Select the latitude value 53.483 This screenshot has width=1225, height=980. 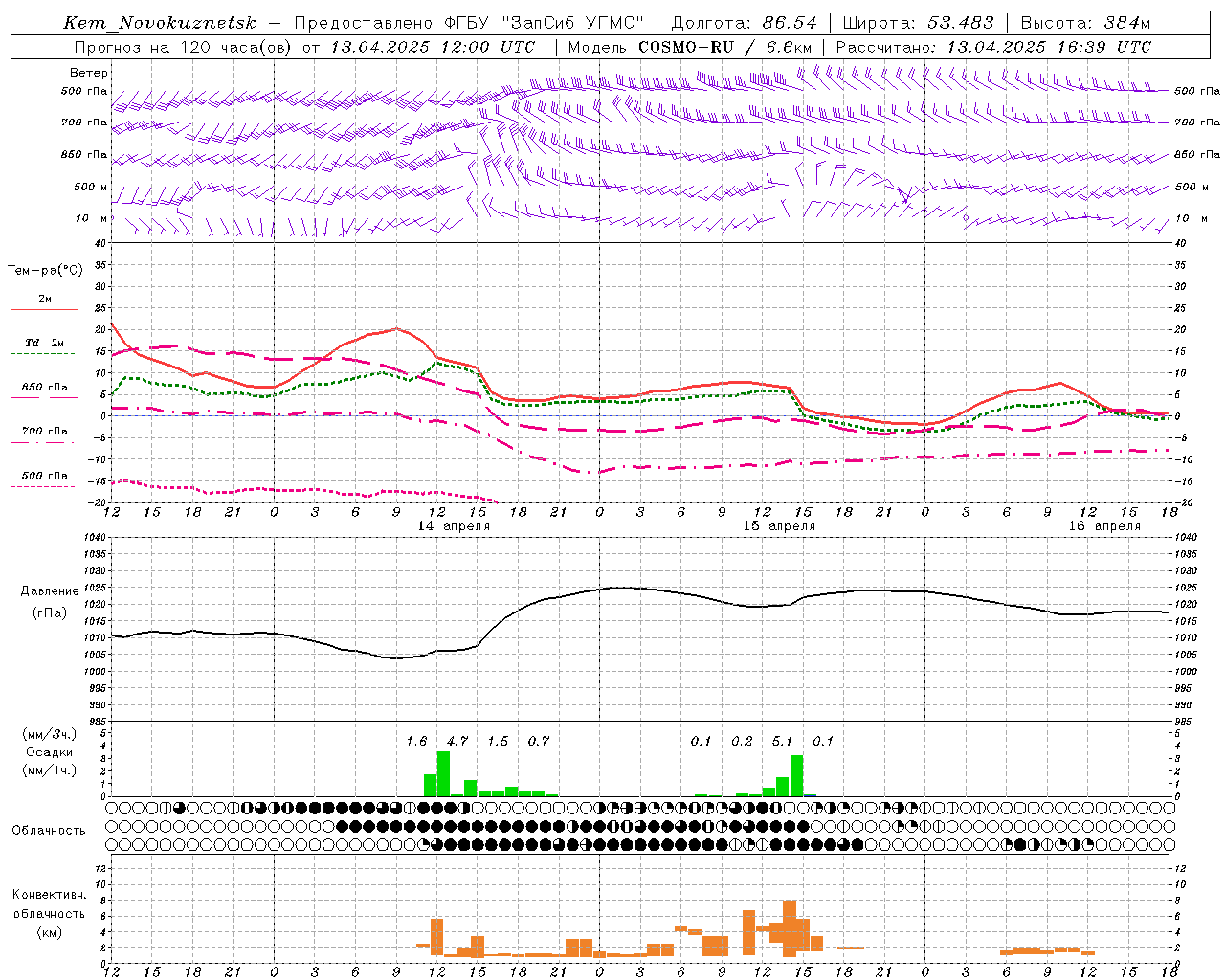tap(961, 23)
